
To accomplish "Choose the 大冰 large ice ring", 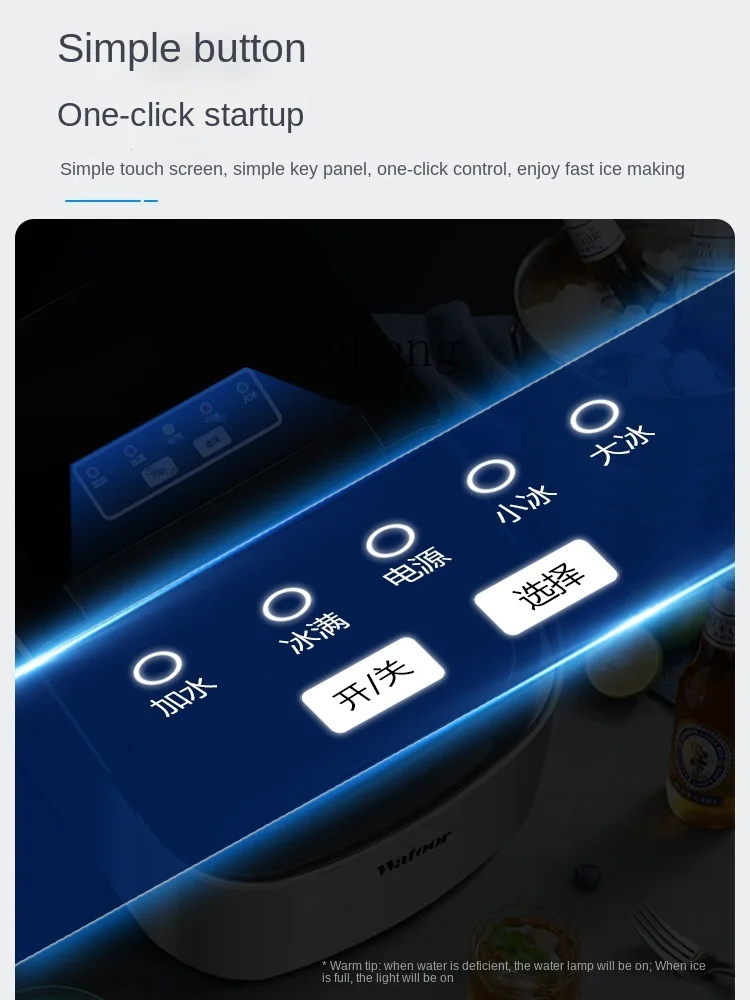I will 594,418.
